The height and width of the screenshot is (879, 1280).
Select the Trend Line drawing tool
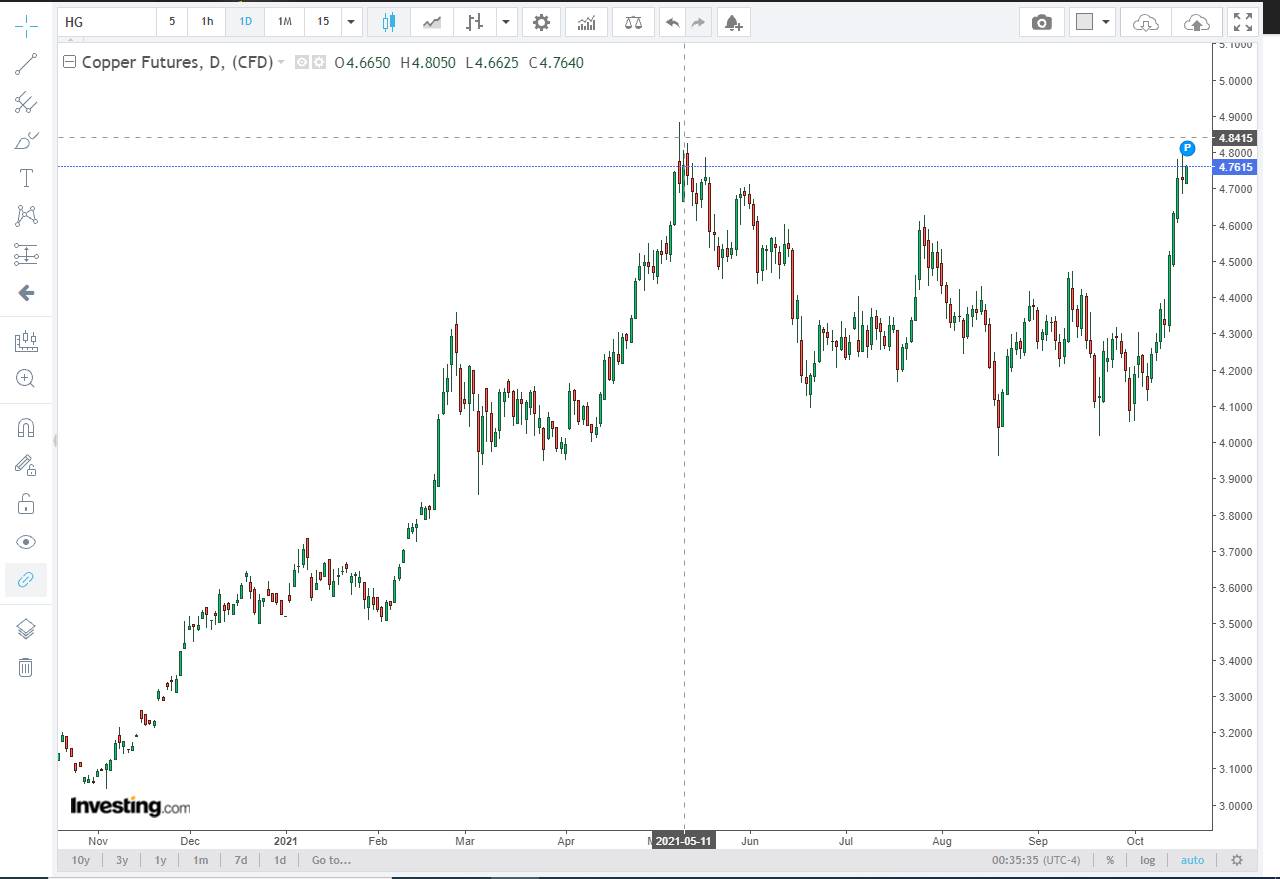click(x=25, y=66)
